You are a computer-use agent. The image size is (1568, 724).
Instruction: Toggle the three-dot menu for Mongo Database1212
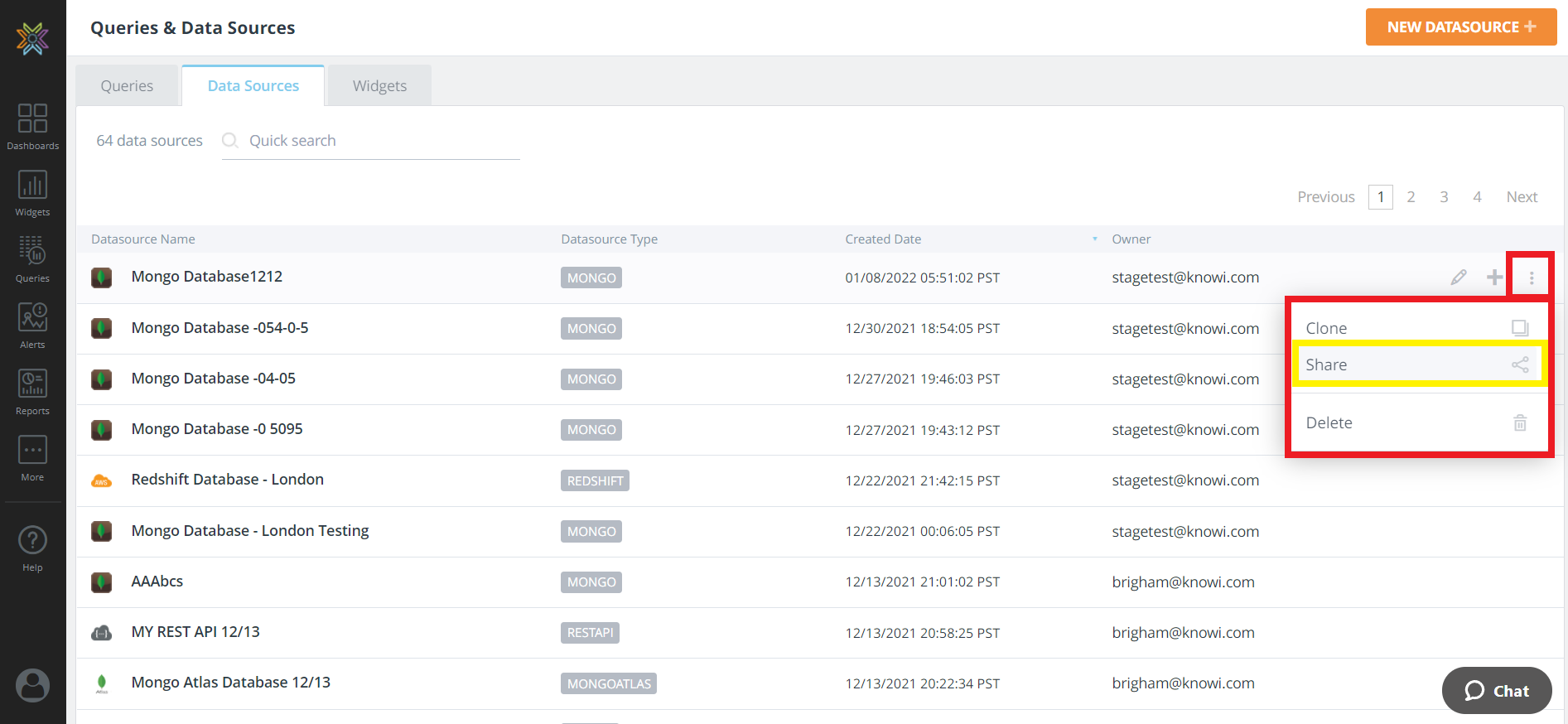1531,278
